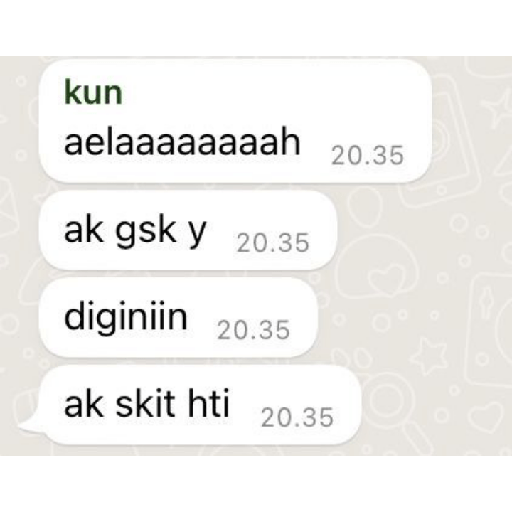Click the tail of the "ak skit hti" bubble
Viewport: 512px width, 512px height.
tap(29, 423)
